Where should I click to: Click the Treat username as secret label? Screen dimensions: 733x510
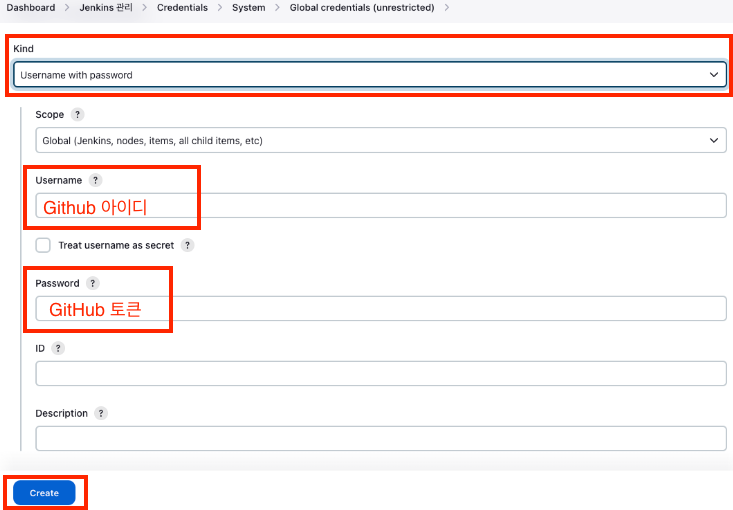coord(116,245)
